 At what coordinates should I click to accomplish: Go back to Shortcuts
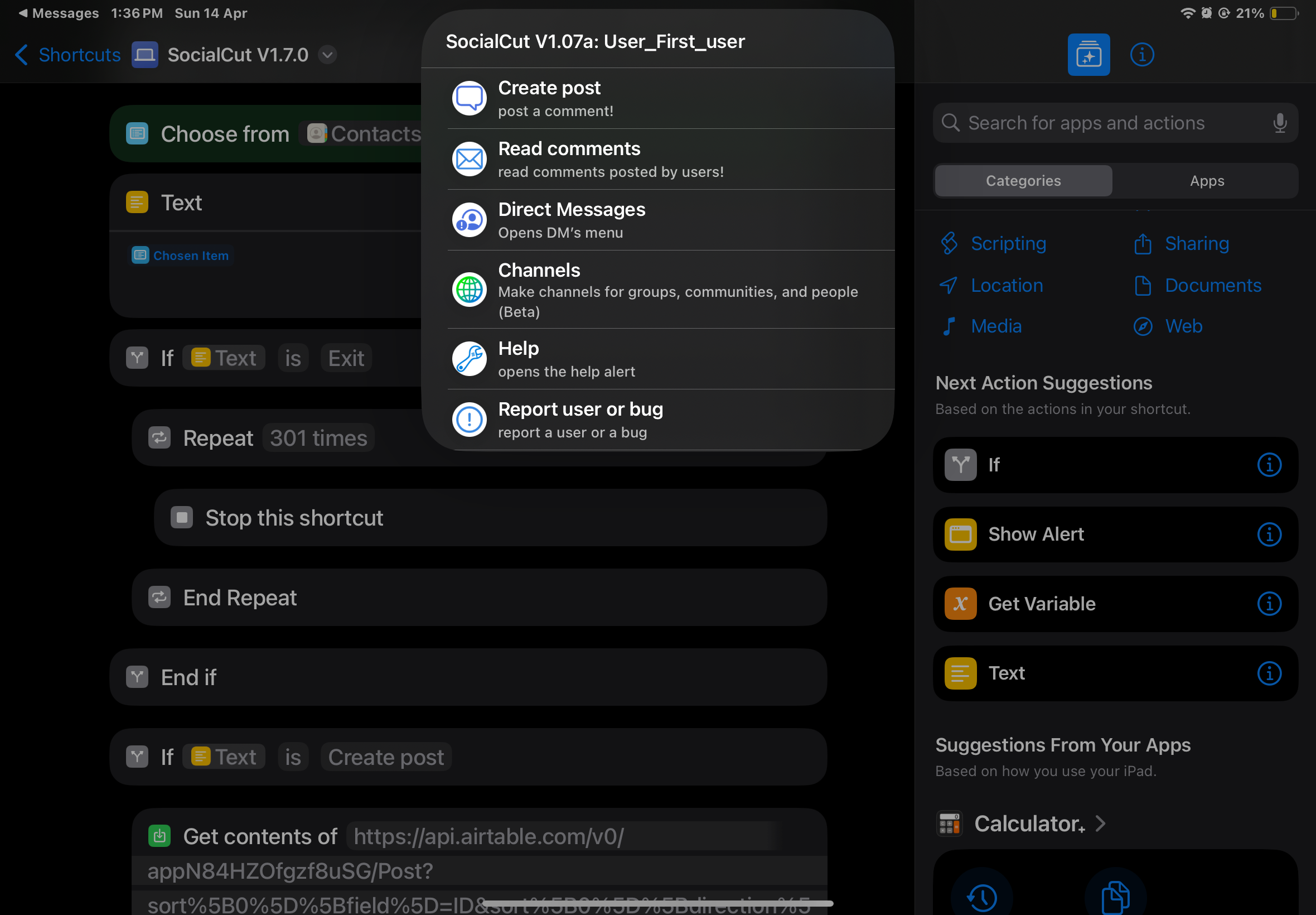tap(68, 55)
